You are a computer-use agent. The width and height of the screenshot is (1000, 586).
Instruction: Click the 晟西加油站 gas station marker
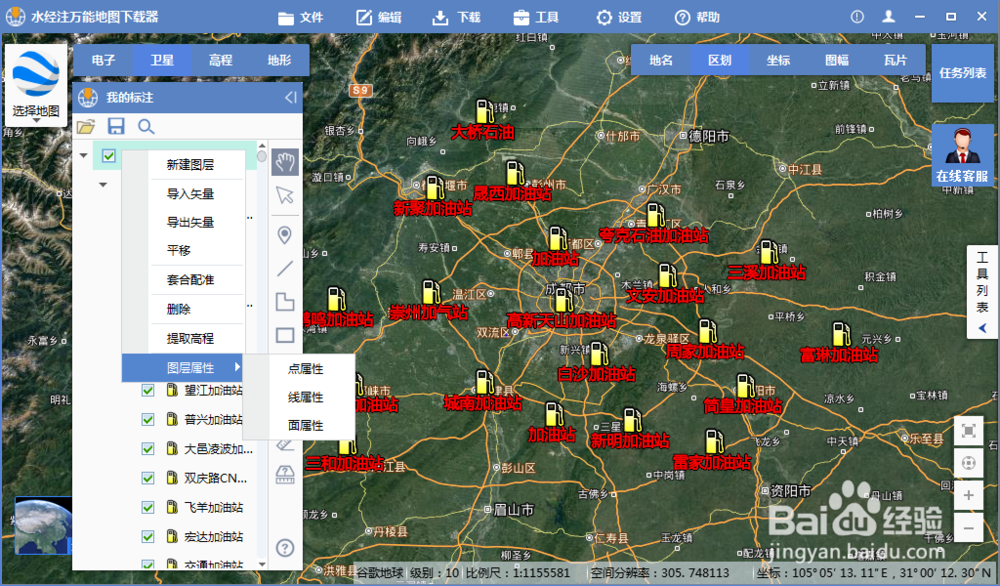coord(515,173)
